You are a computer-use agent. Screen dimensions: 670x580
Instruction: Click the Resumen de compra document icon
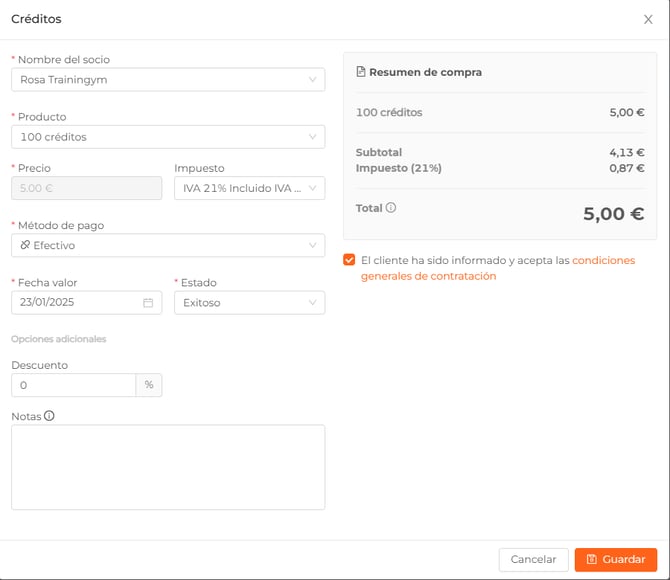(361, 72)
